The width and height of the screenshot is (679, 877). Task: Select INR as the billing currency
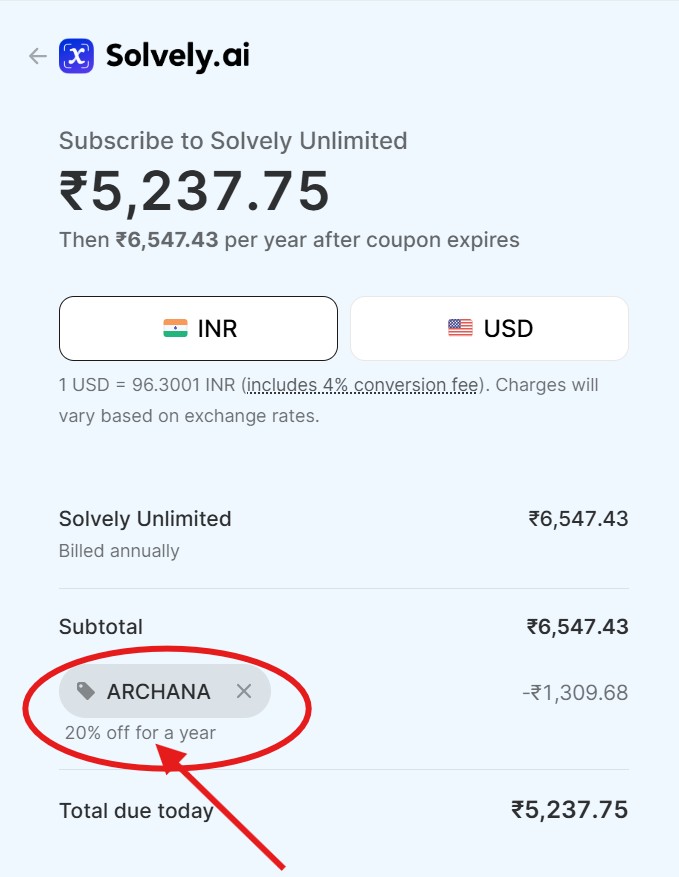coord(197,328)
